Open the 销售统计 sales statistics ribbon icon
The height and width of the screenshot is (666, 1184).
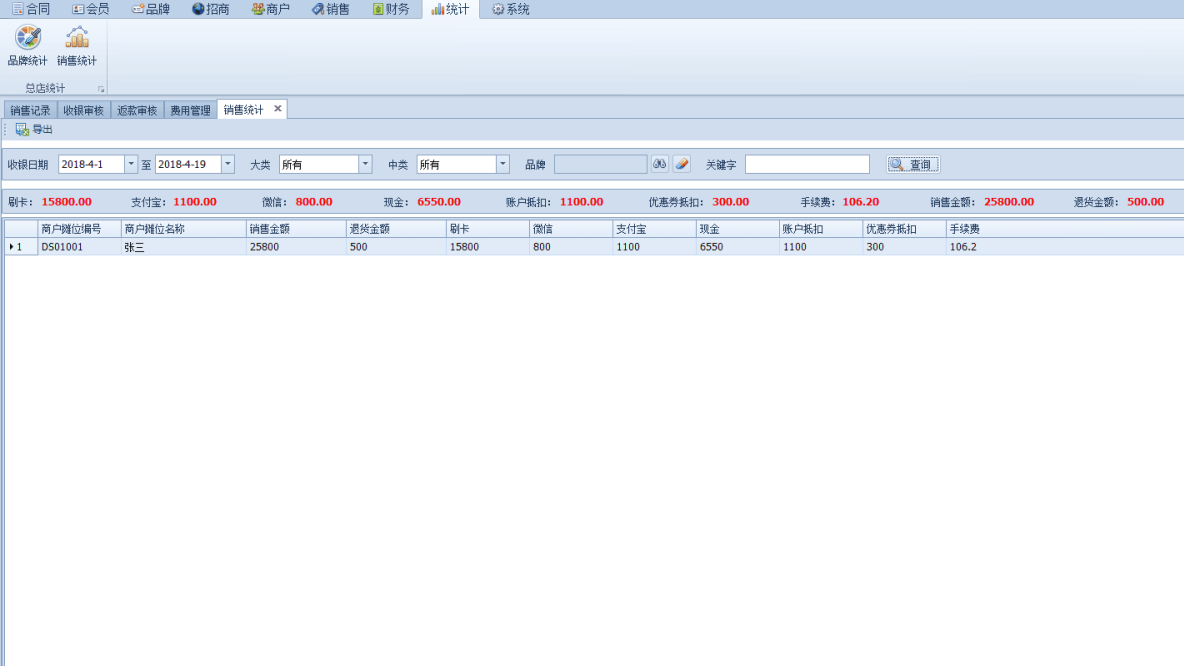(x=77, y=39)
